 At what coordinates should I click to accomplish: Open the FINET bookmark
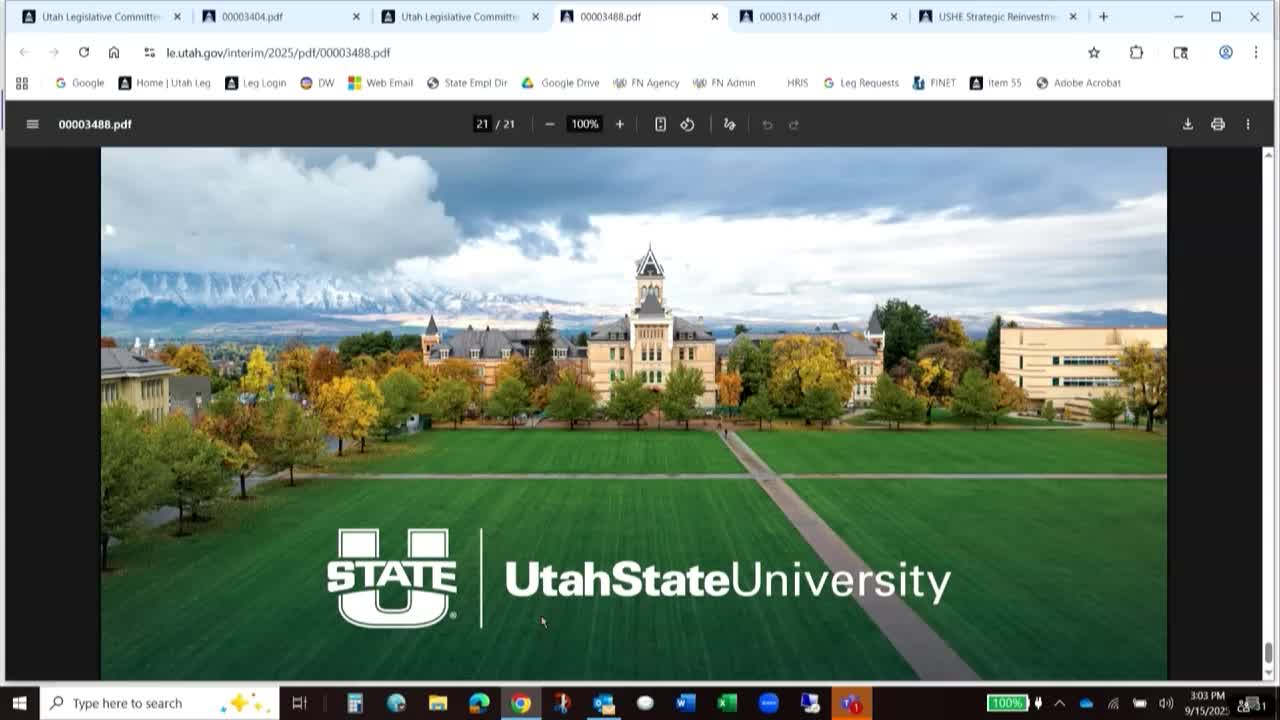934,83
